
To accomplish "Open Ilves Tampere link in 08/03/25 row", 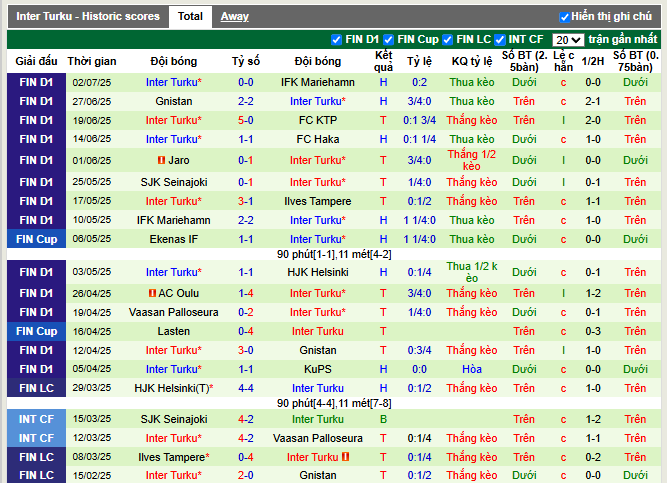I will point(172,457).
